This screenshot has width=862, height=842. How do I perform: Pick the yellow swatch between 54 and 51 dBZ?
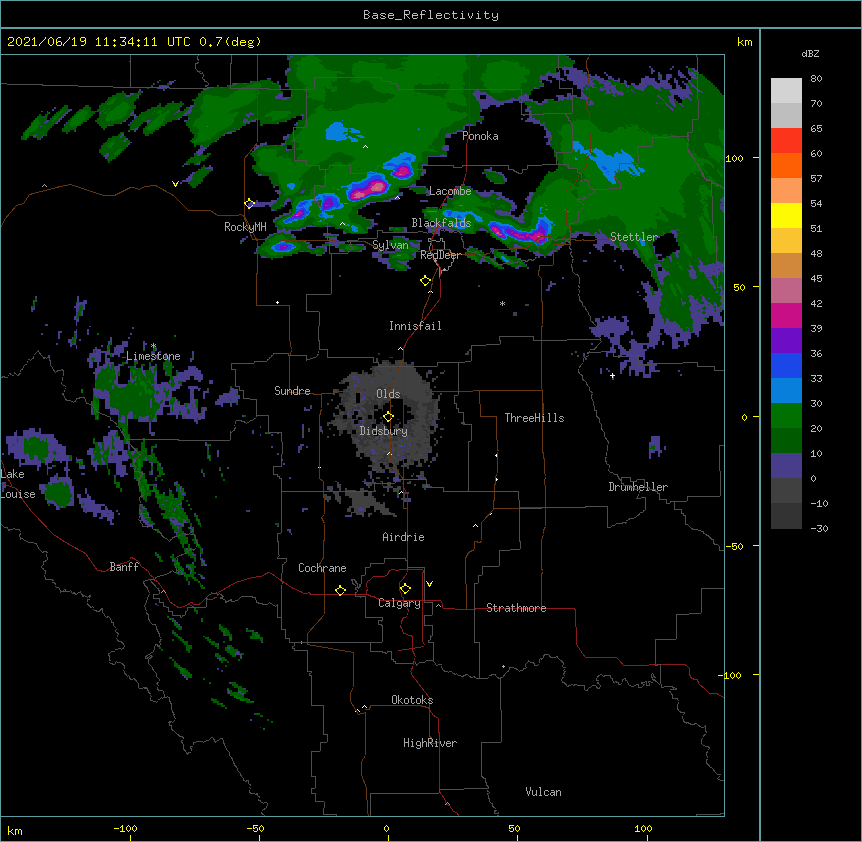pyautogui.click(x=786, y=216)
